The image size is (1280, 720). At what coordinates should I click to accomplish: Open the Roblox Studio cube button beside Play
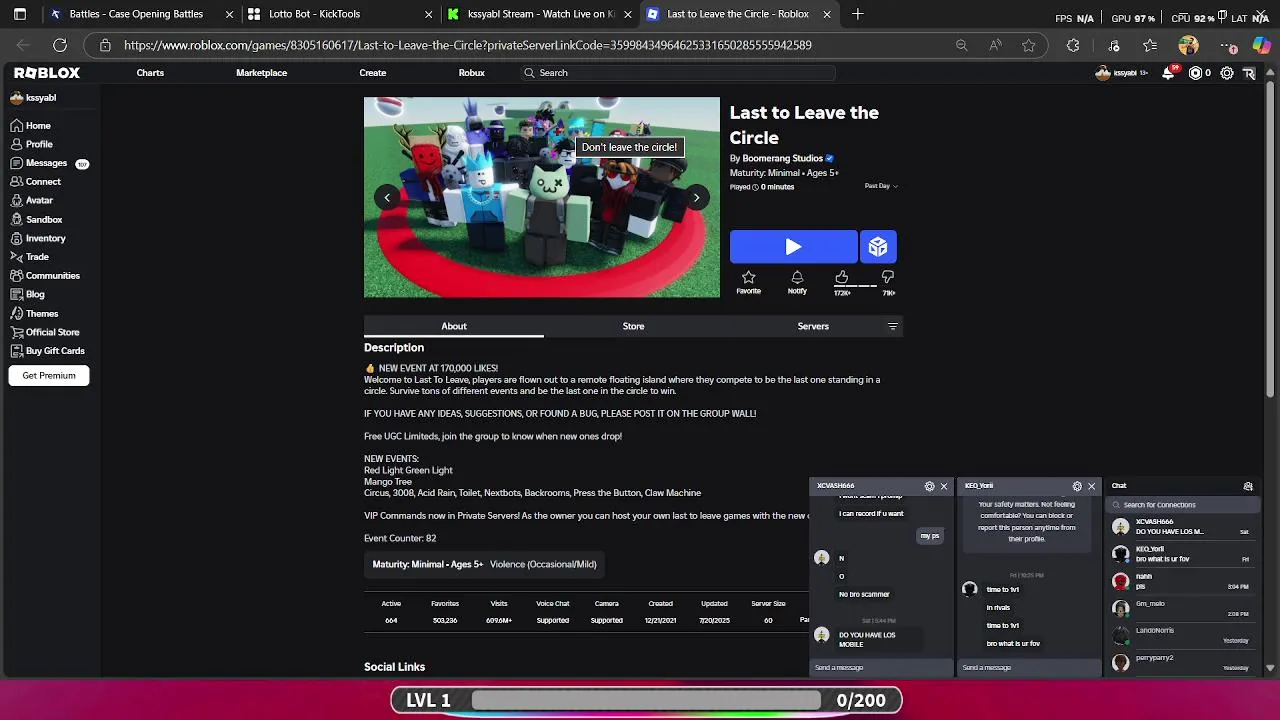878,246
